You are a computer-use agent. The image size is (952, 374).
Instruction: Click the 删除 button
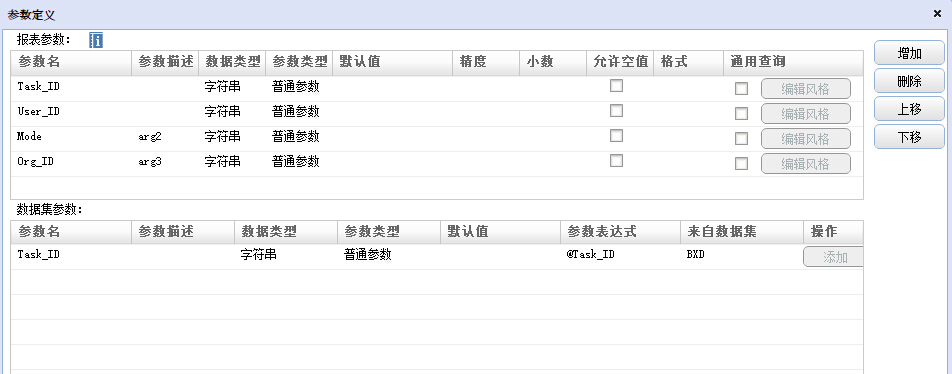[x=909, y=81]
